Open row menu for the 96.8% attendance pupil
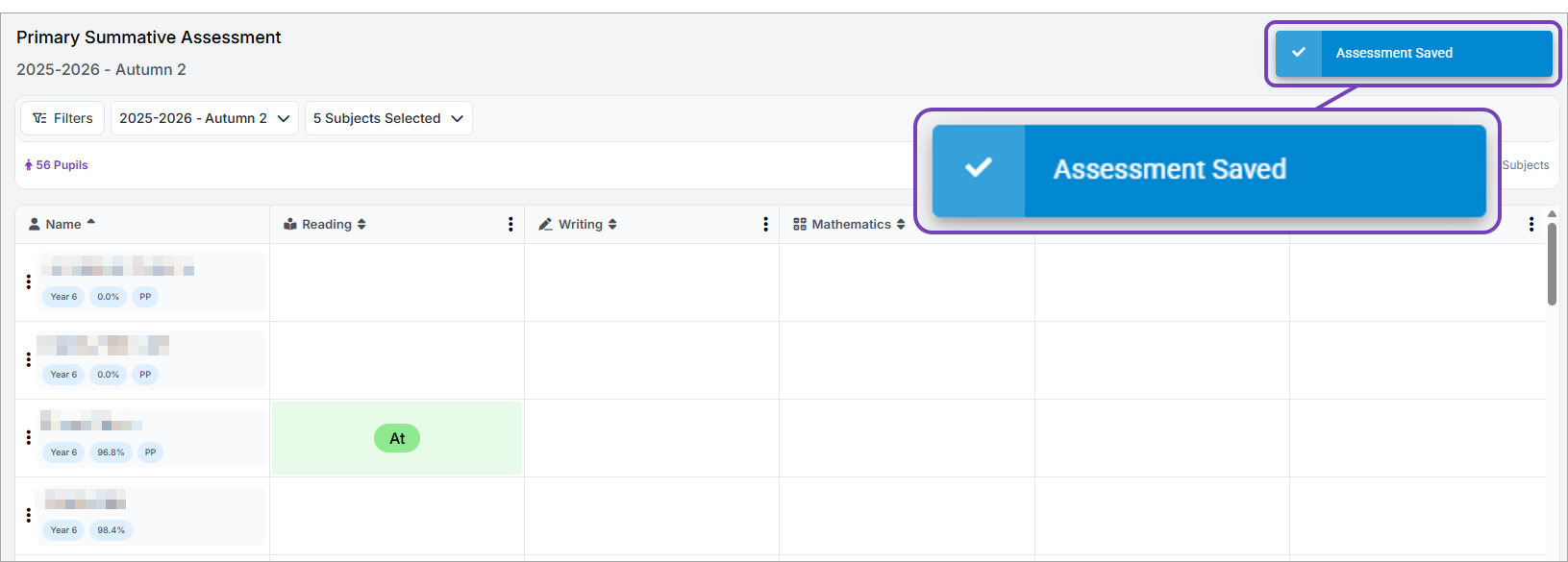Image resolution: width=1568 pixels, height=562 pixels. tap(29, 437)
